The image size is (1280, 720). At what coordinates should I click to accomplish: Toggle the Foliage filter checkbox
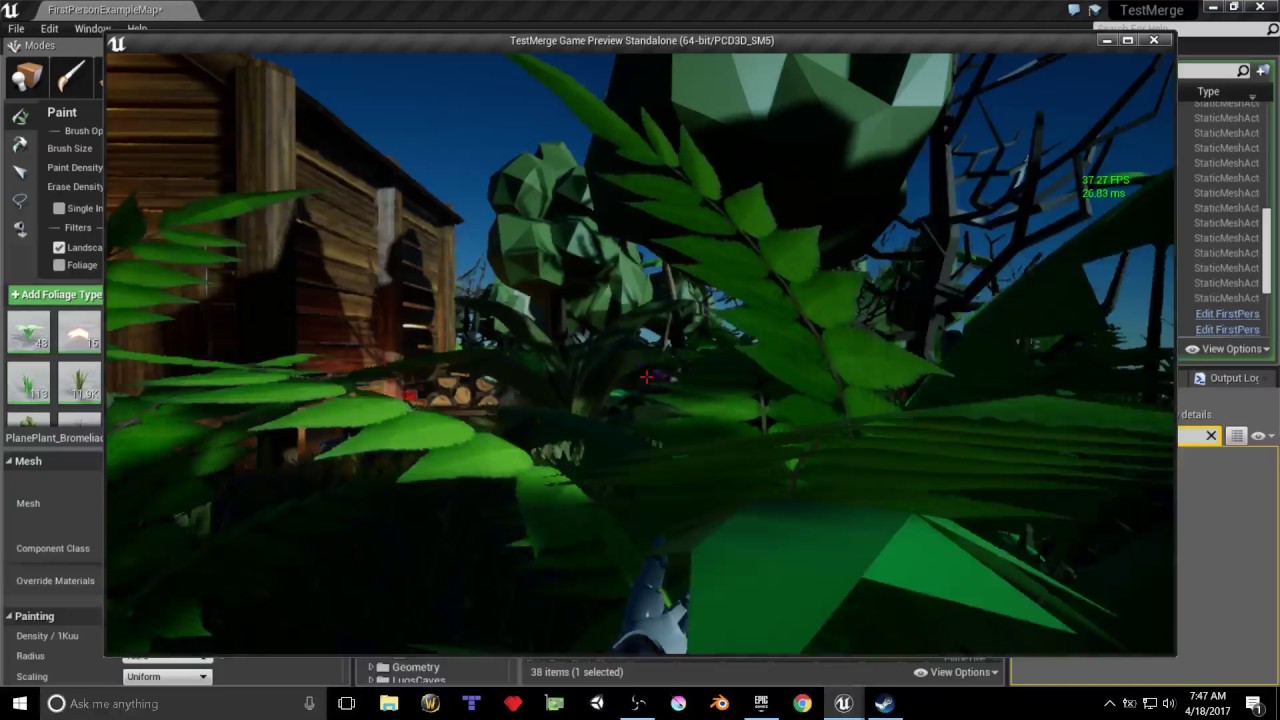click(x=59, y=265)
